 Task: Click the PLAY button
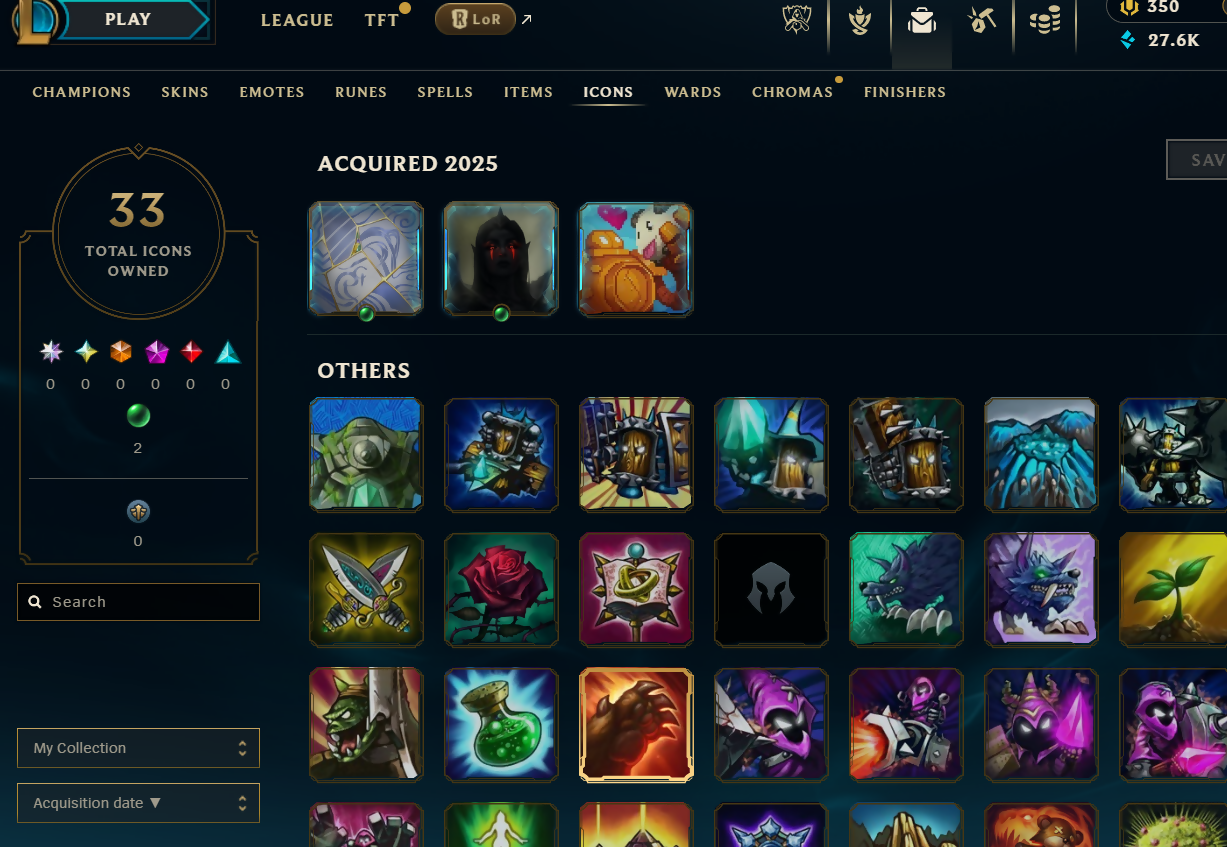click(x=128, y=19)
